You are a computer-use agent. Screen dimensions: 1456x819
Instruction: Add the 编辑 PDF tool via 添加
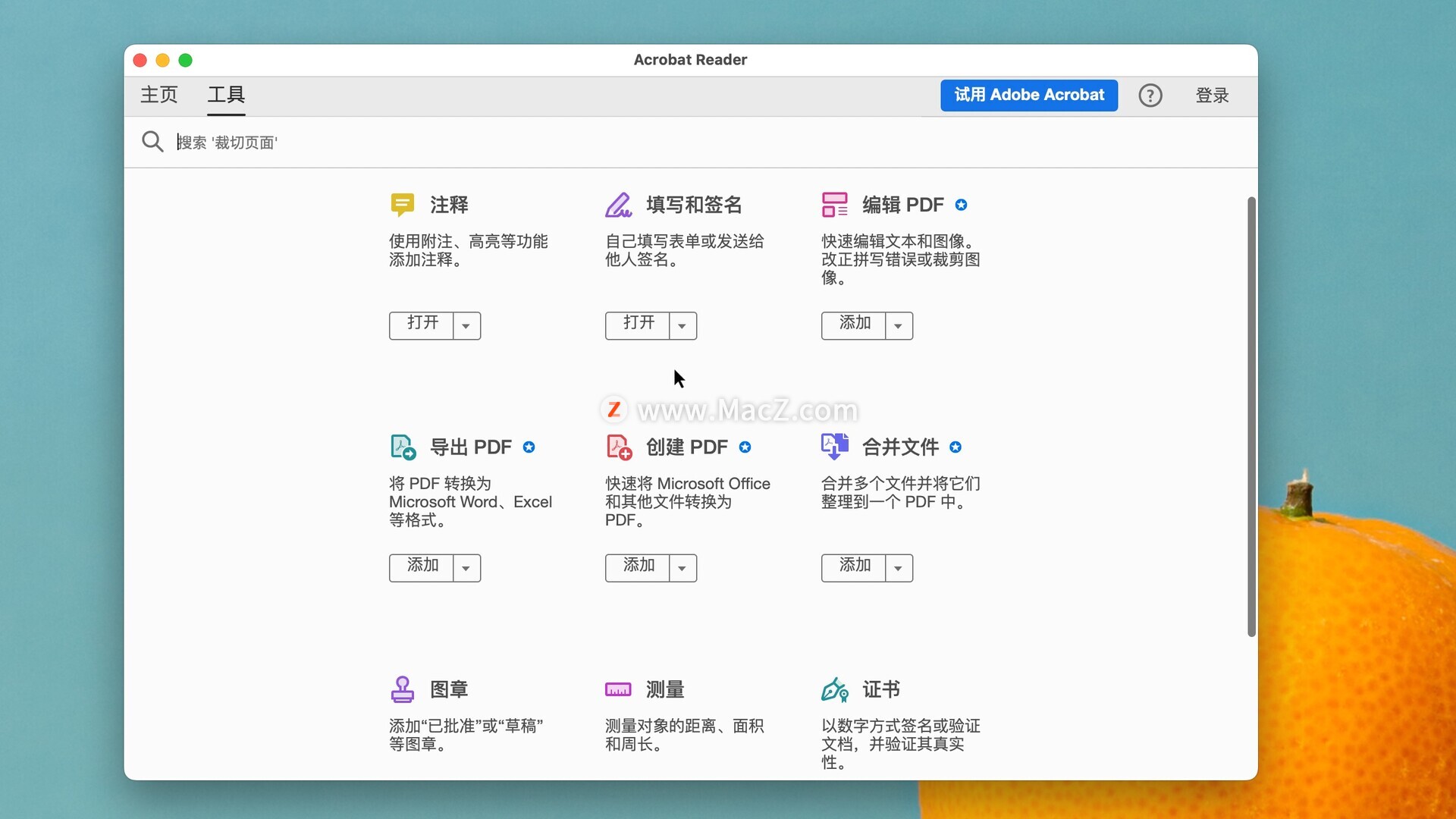point(854,326)
